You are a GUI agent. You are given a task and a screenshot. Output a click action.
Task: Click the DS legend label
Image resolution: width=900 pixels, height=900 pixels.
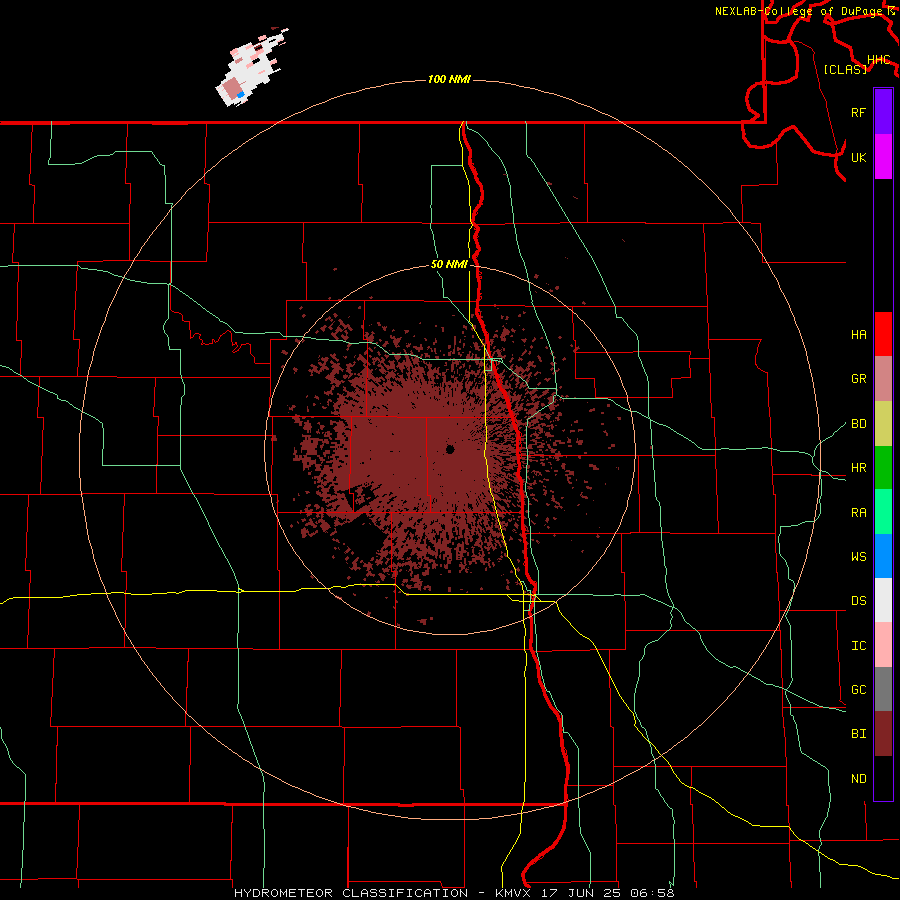[858, 601]
